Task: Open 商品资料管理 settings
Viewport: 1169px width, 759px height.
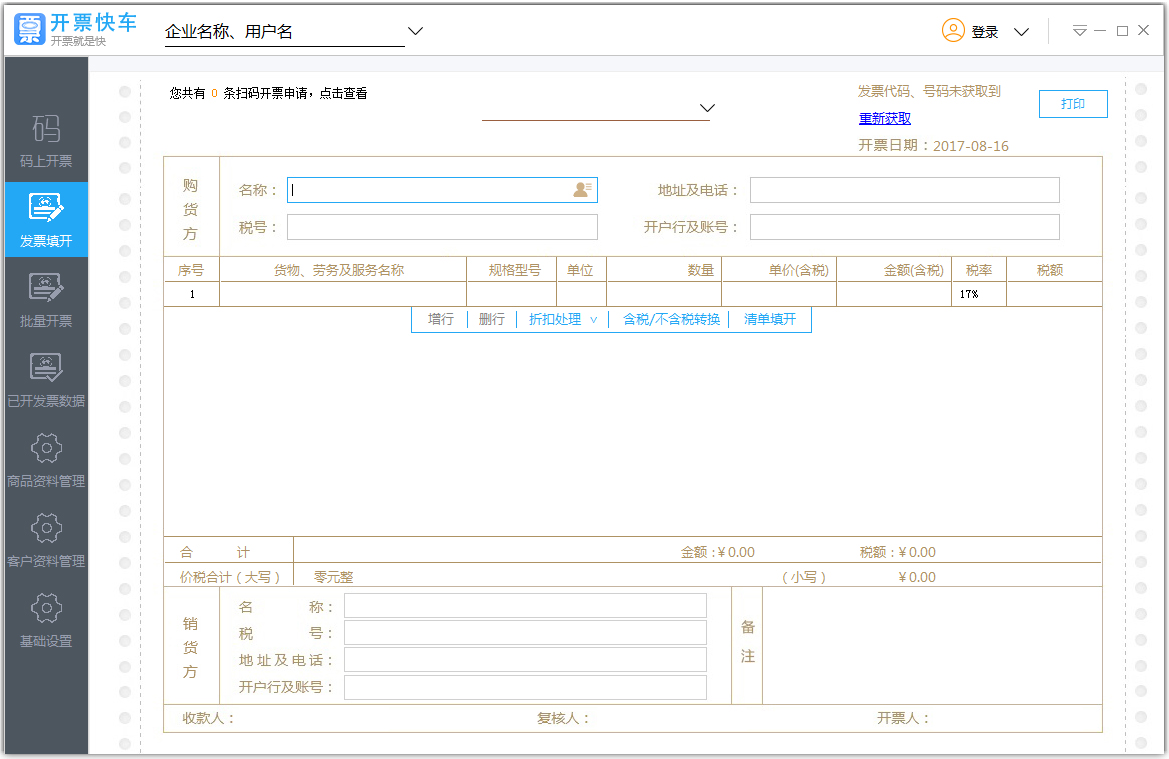Action: (x=46, y=460)
